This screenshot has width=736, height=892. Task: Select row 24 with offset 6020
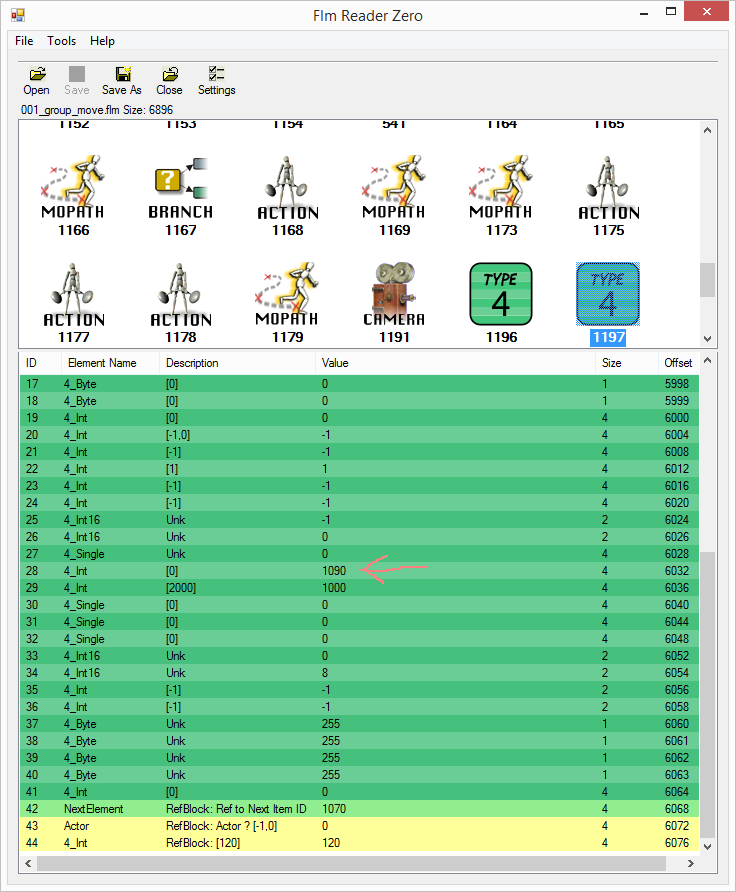tap(359, 503)
